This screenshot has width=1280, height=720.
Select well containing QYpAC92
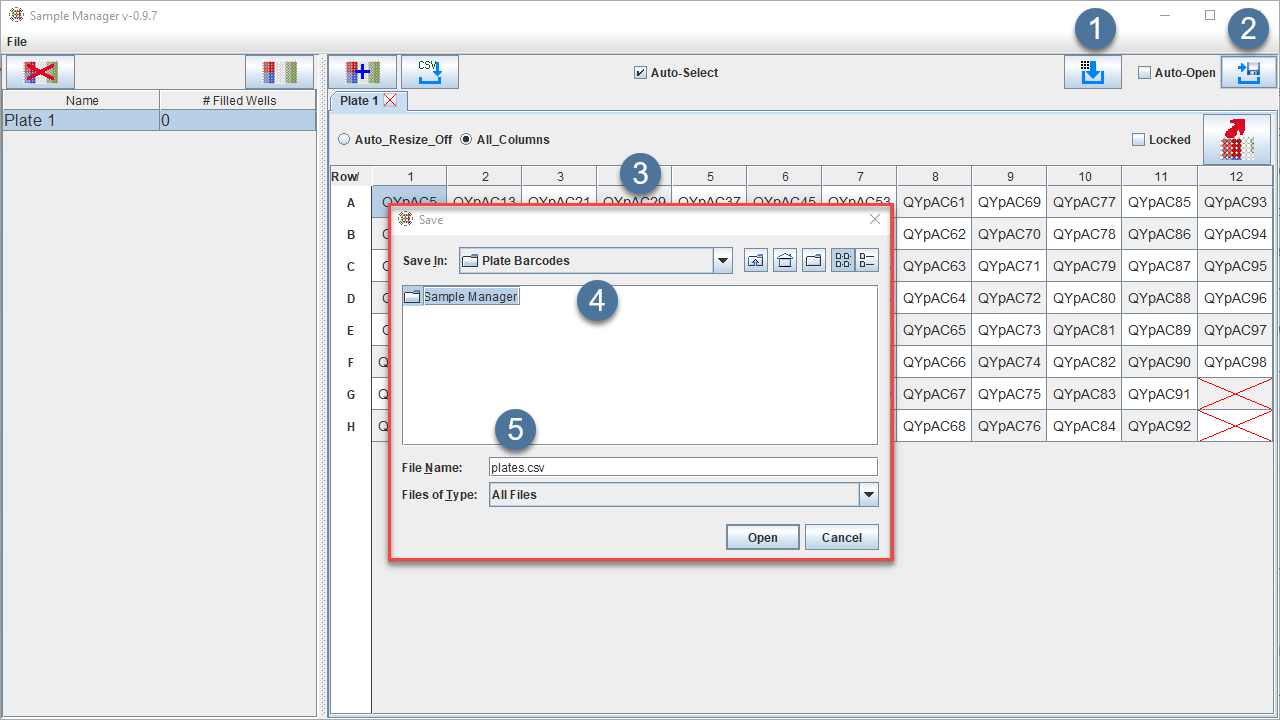click(x=1159, y=426)
